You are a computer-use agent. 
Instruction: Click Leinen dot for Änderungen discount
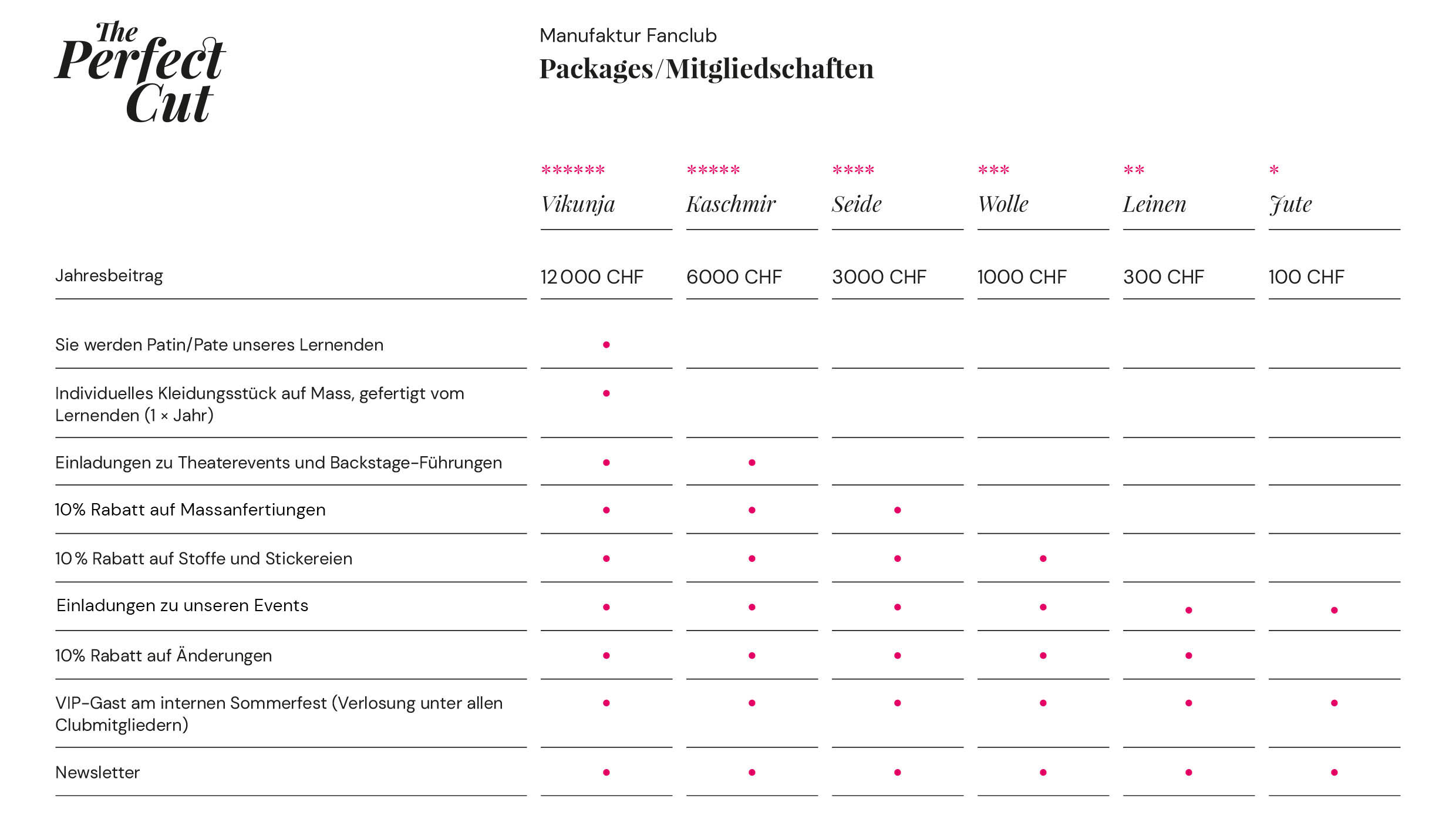pos(1189,656)
